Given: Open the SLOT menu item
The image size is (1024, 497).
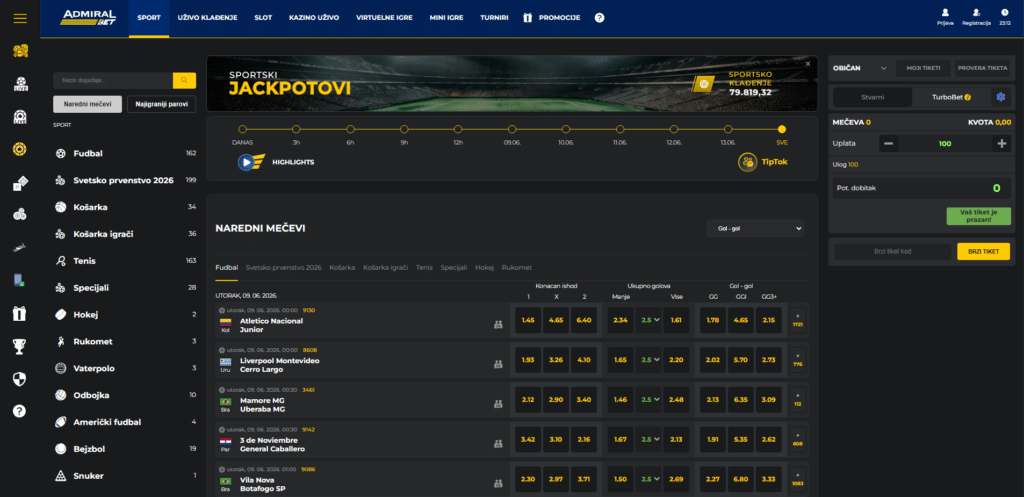Looking at the screenshot, I should 263,18.
